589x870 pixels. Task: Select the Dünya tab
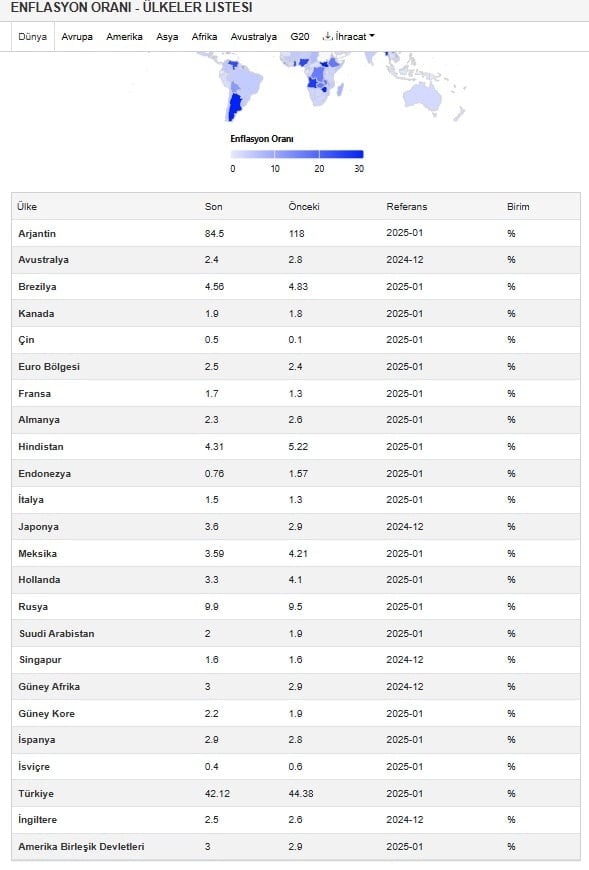tap(33, 37)
